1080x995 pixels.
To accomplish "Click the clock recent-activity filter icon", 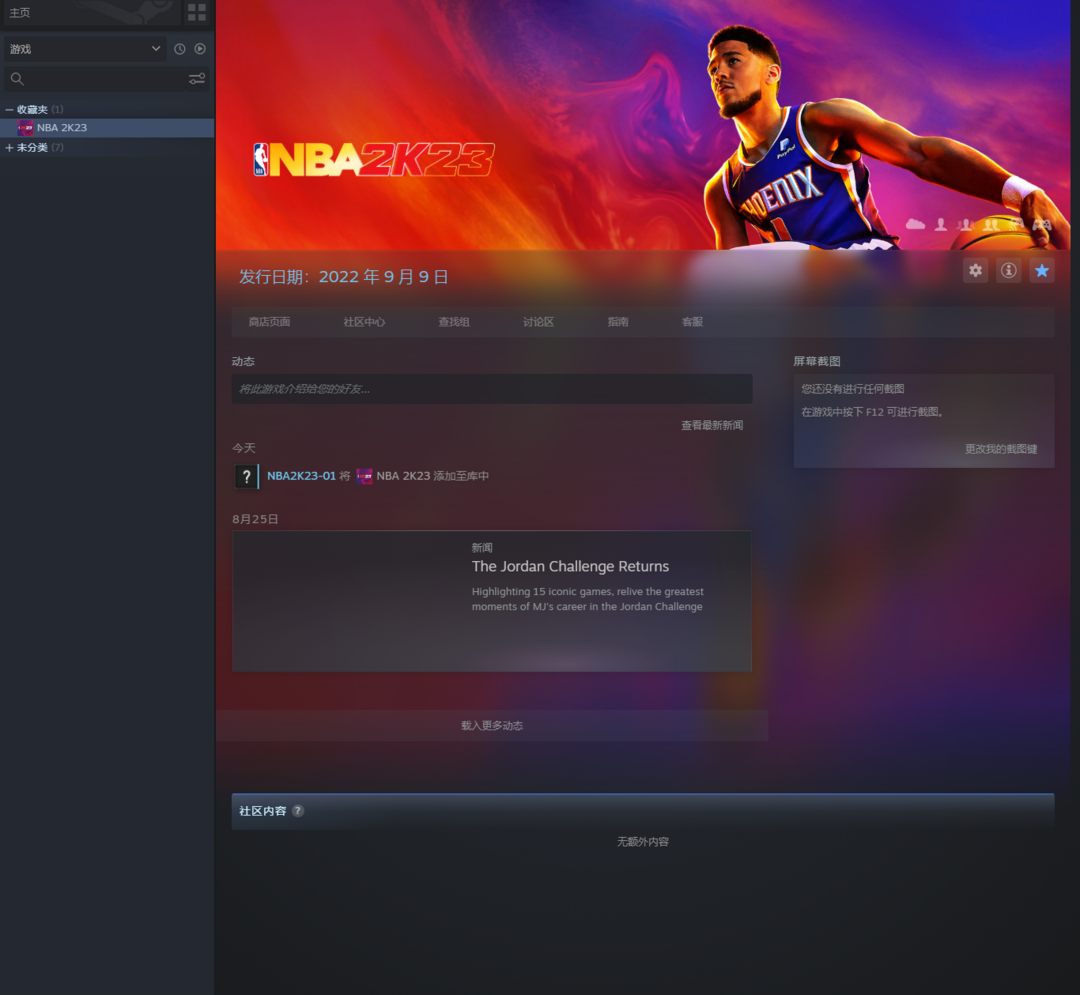I will tap(180, 49).
